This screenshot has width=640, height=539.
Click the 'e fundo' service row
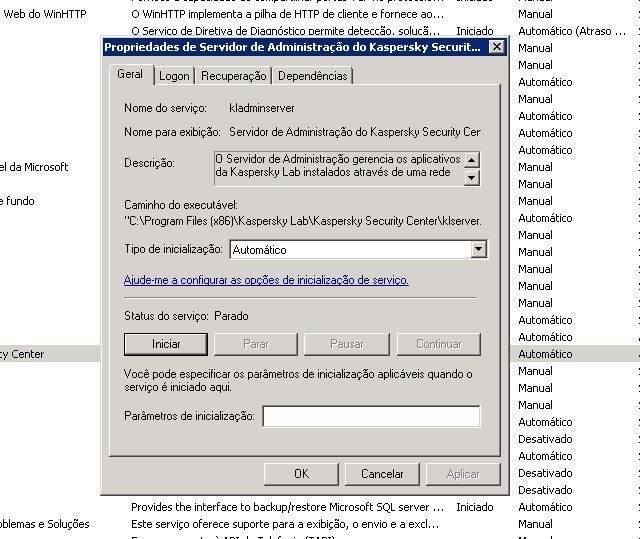[x=17, y=201]
